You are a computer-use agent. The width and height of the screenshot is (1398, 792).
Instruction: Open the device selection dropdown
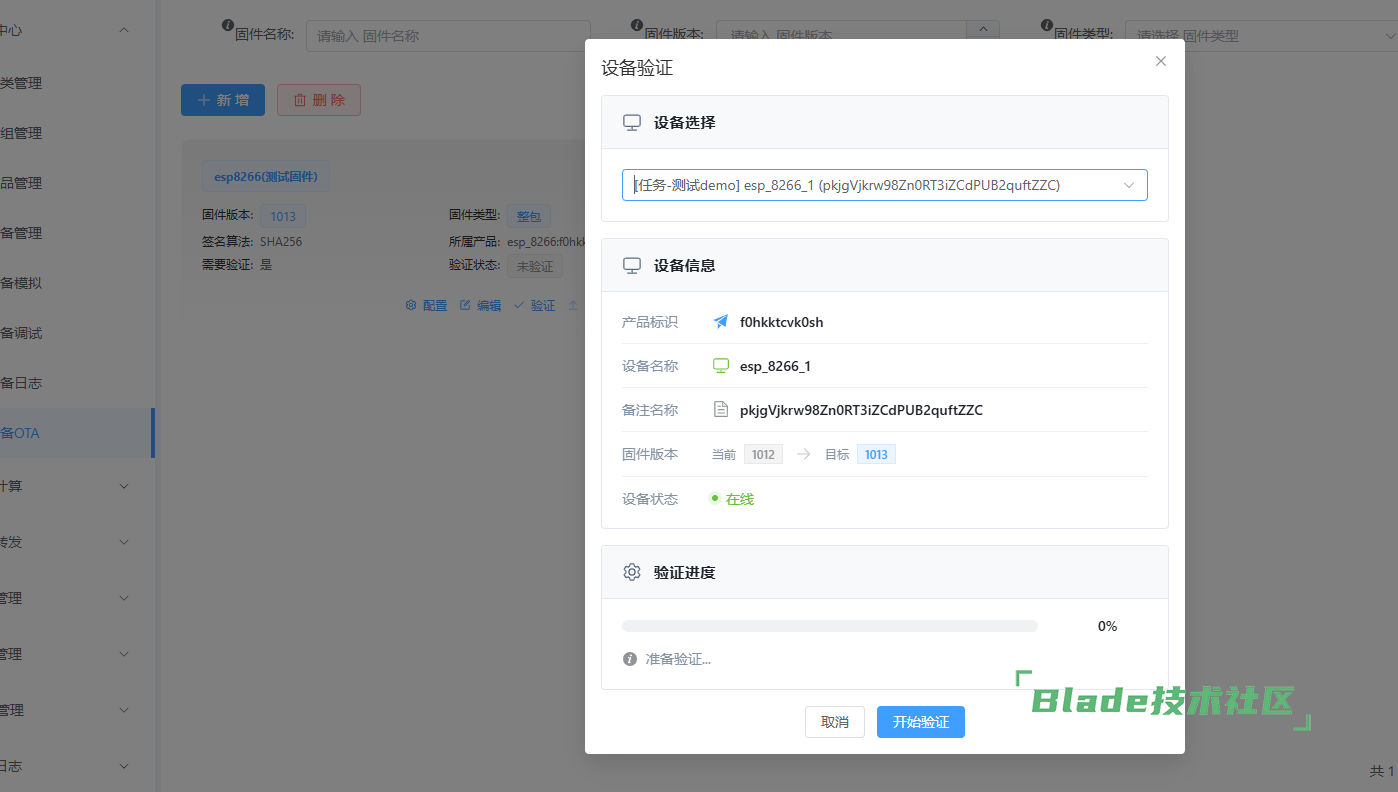click(884, 185)
